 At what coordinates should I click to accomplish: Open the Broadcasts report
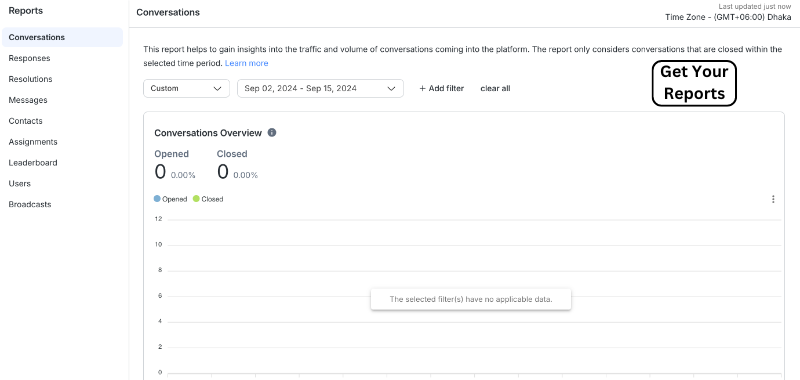tap(30, 205)
